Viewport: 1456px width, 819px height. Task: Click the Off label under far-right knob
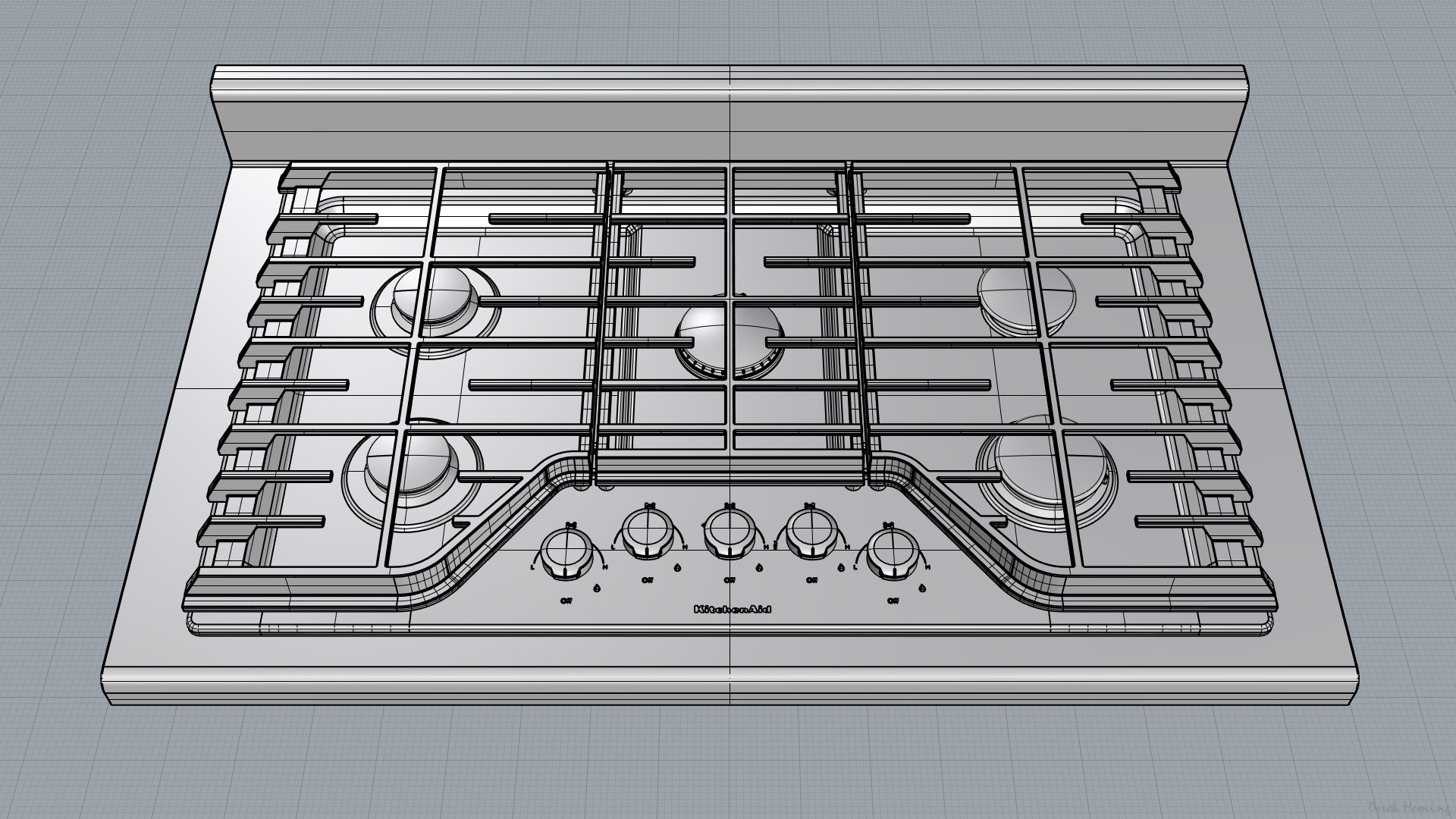tap(892, 601)
